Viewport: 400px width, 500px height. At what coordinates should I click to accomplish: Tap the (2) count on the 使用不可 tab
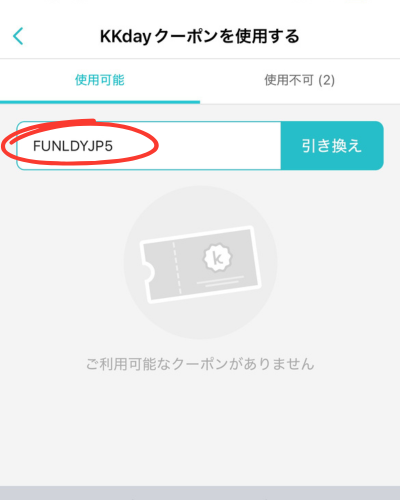[x=326, y=80]
